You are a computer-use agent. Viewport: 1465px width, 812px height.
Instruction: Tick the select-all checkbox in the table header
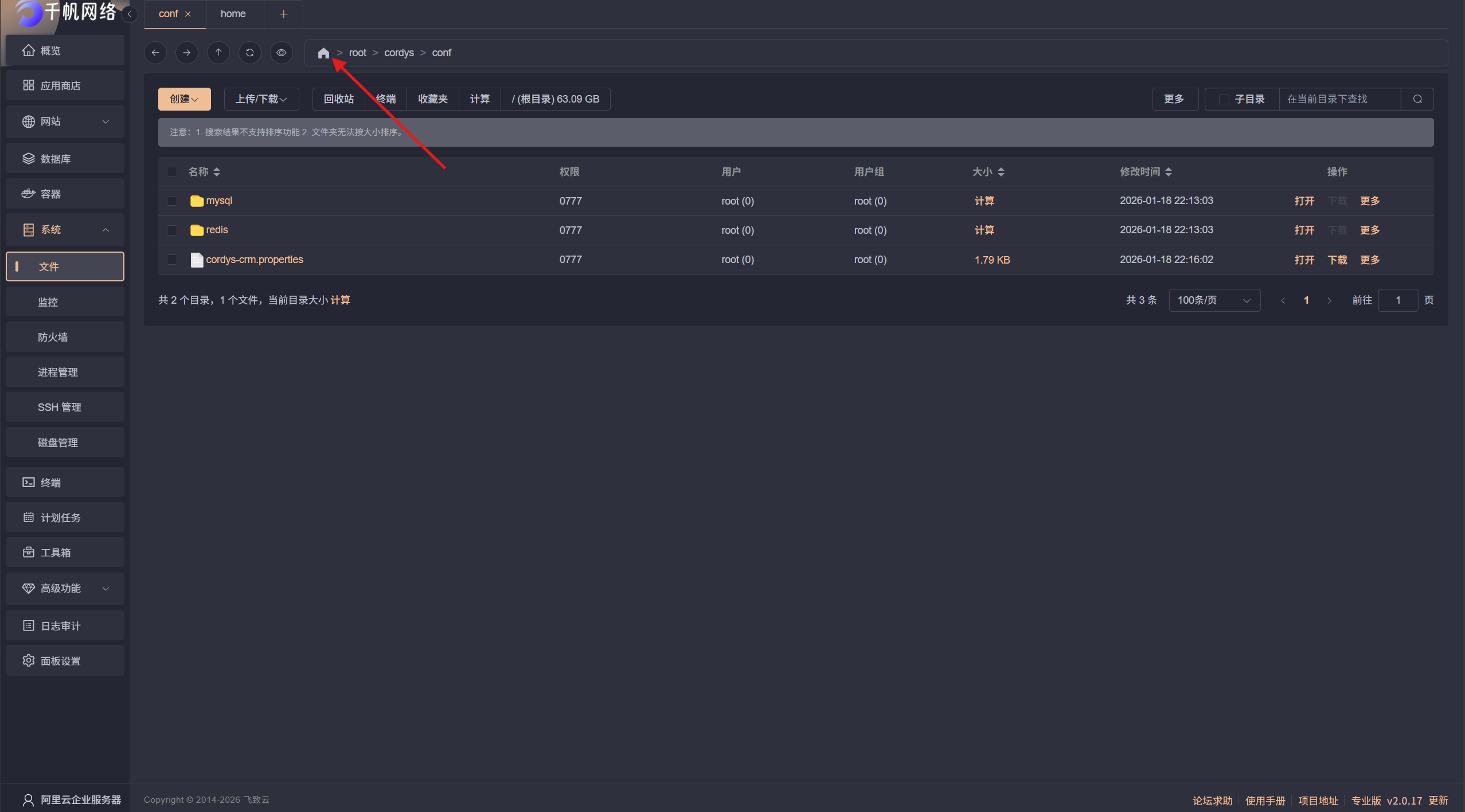click(x=172, y=172)
